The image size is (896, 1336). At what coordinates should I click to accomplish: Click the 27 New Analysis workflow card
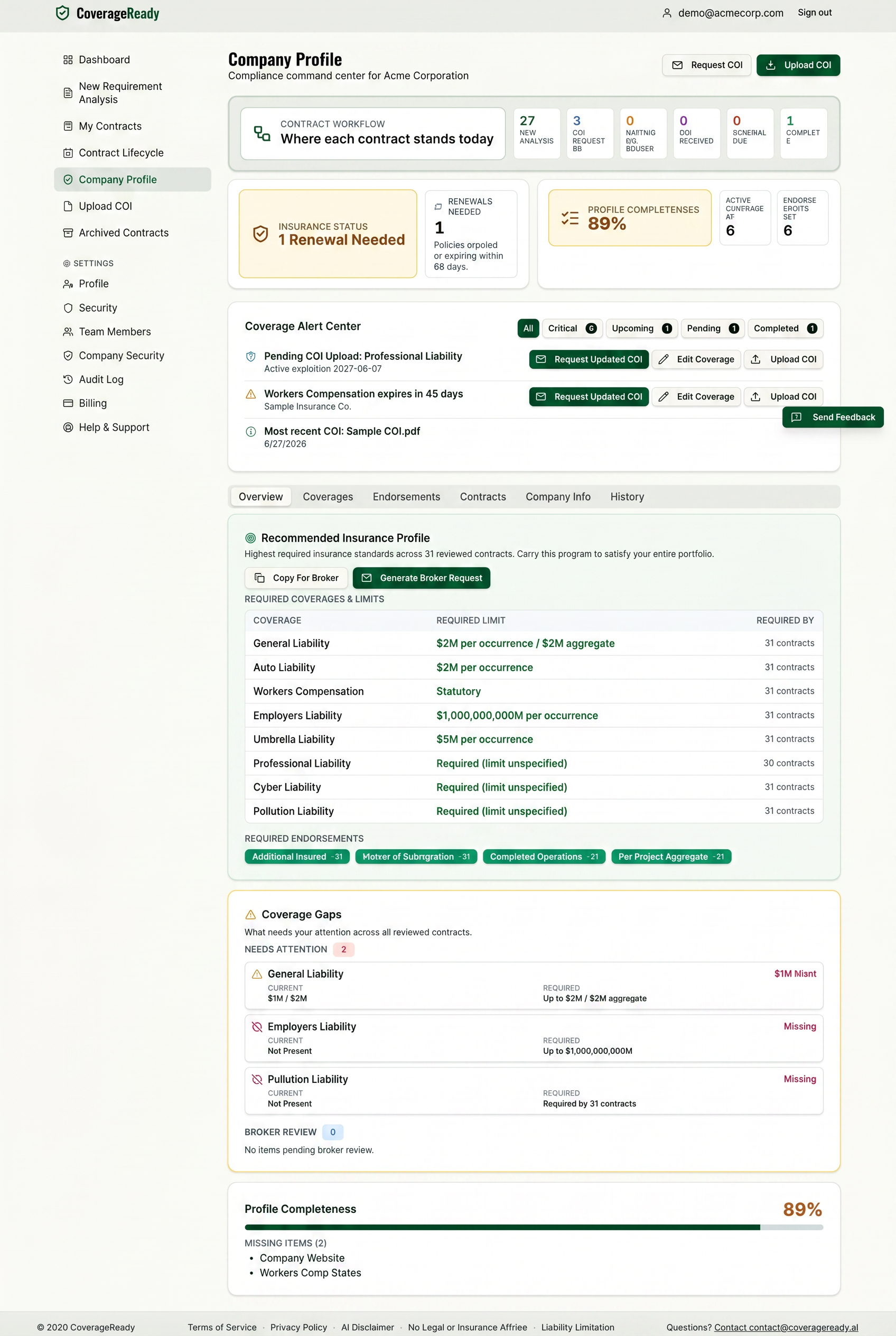537,134
